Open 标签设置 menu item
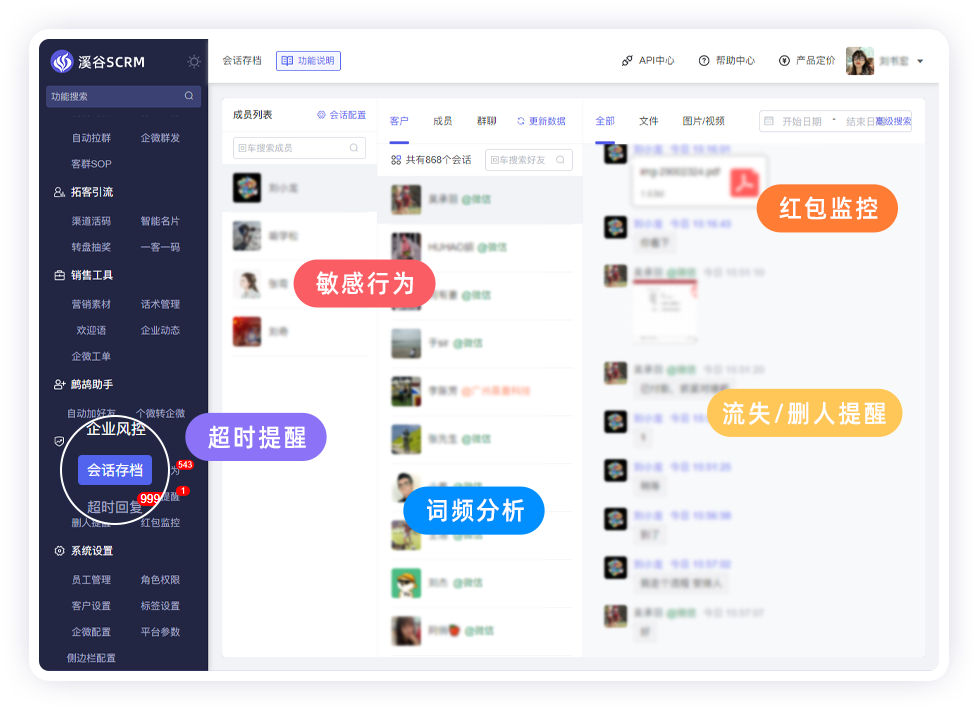979x711 pixels. [160, 606]
